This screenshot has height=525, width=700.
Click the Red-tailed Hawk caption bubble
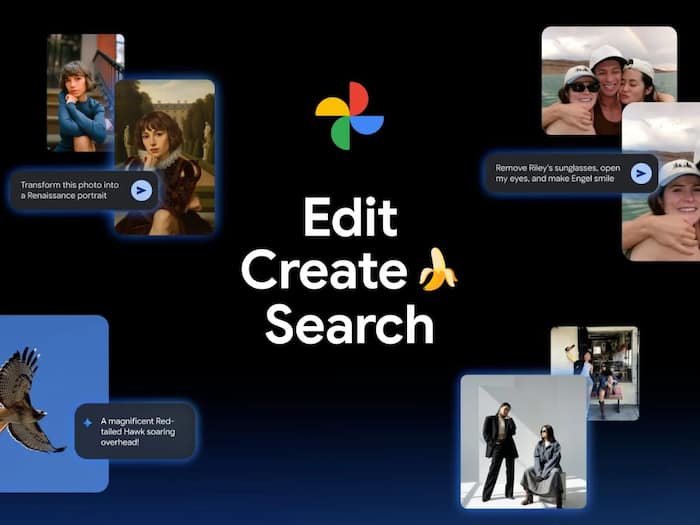pyautogui.click(x=135, y=430)
